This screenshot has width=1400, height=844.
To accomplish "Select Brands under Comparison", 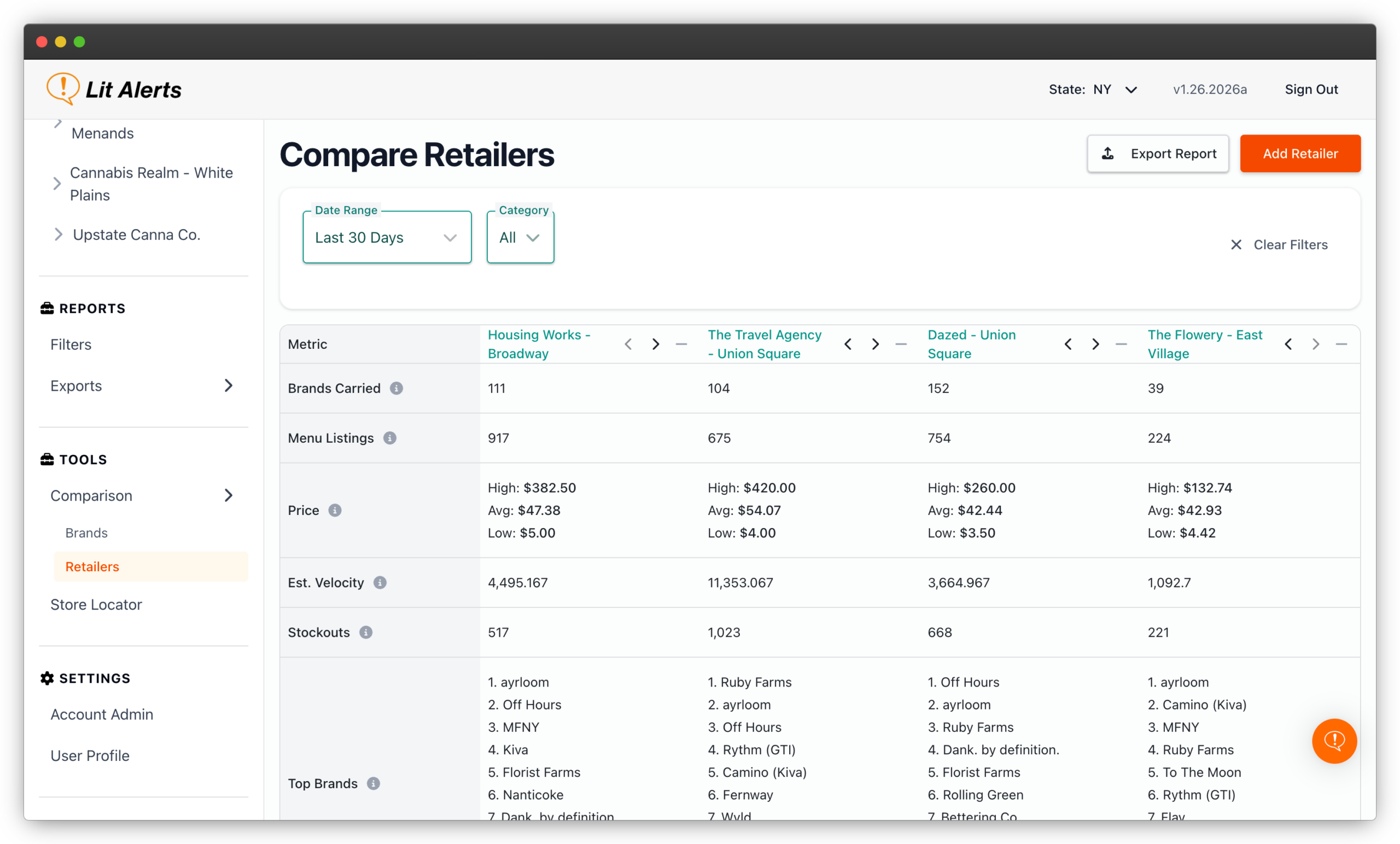I will pos(86,533).
